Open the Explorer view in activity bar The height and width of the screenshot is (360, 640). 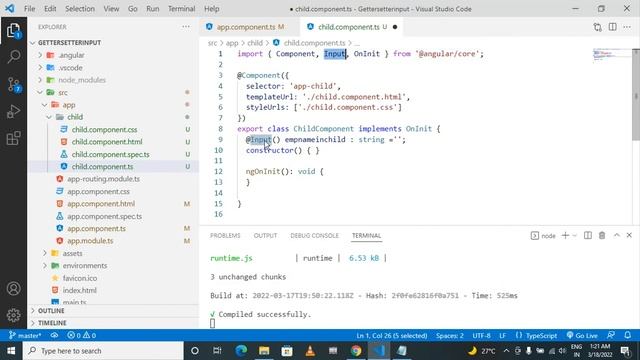13,31
